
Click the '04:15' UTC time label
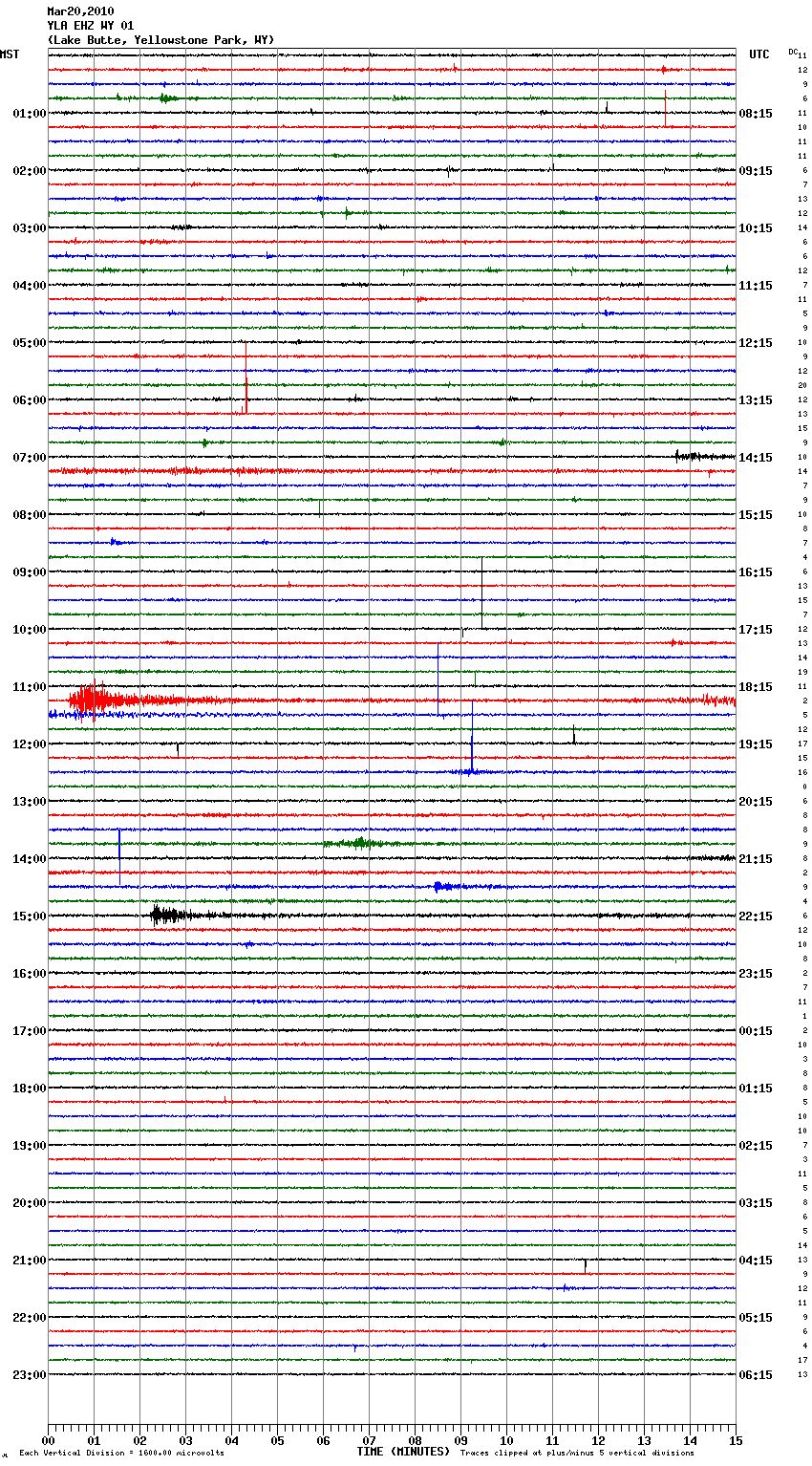click(x=756, y=1261)
